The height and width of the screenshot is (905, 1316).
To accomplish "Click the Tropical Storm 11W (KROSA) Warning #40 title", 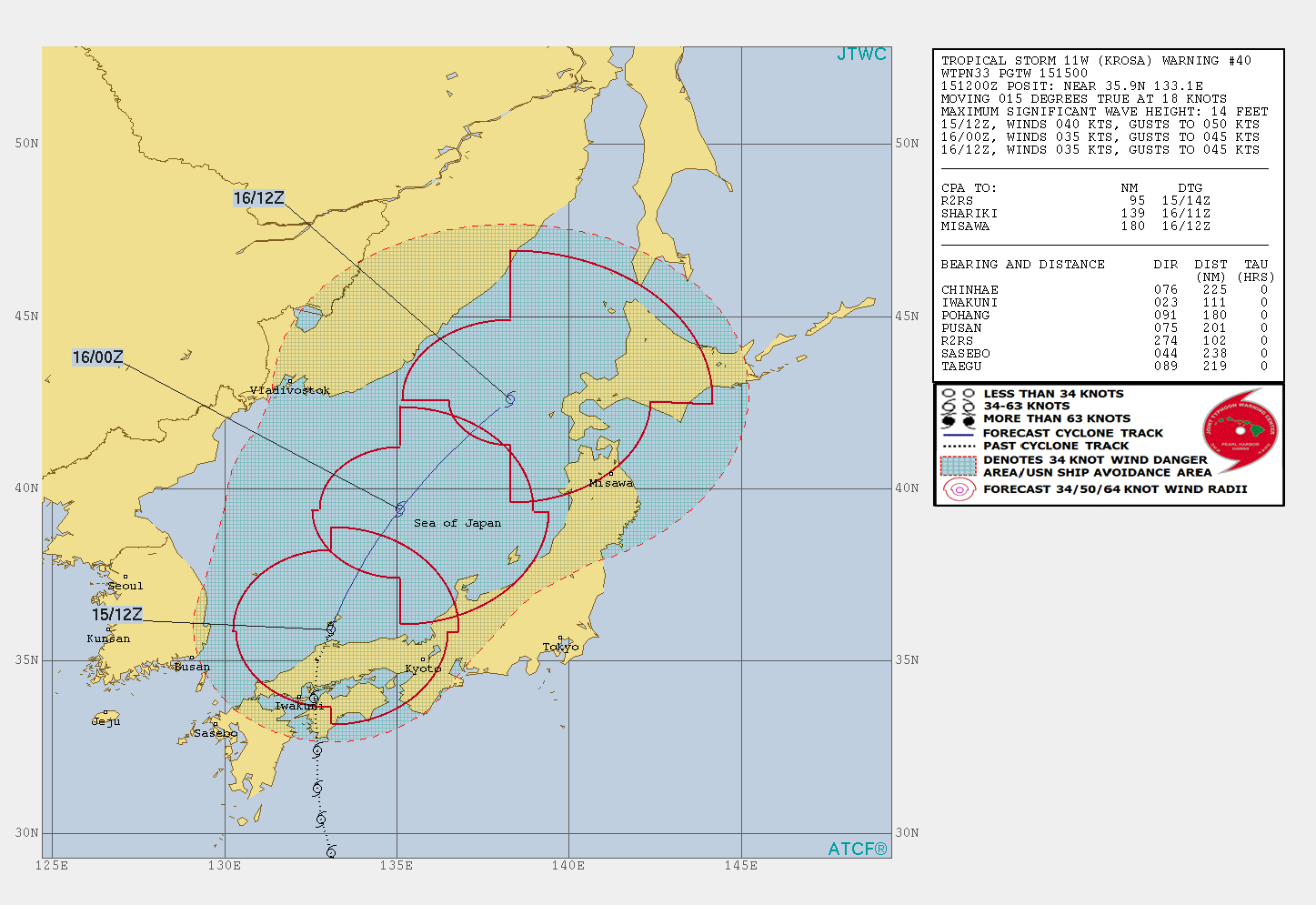I will pyautogui.click(x=1096, y=61).
